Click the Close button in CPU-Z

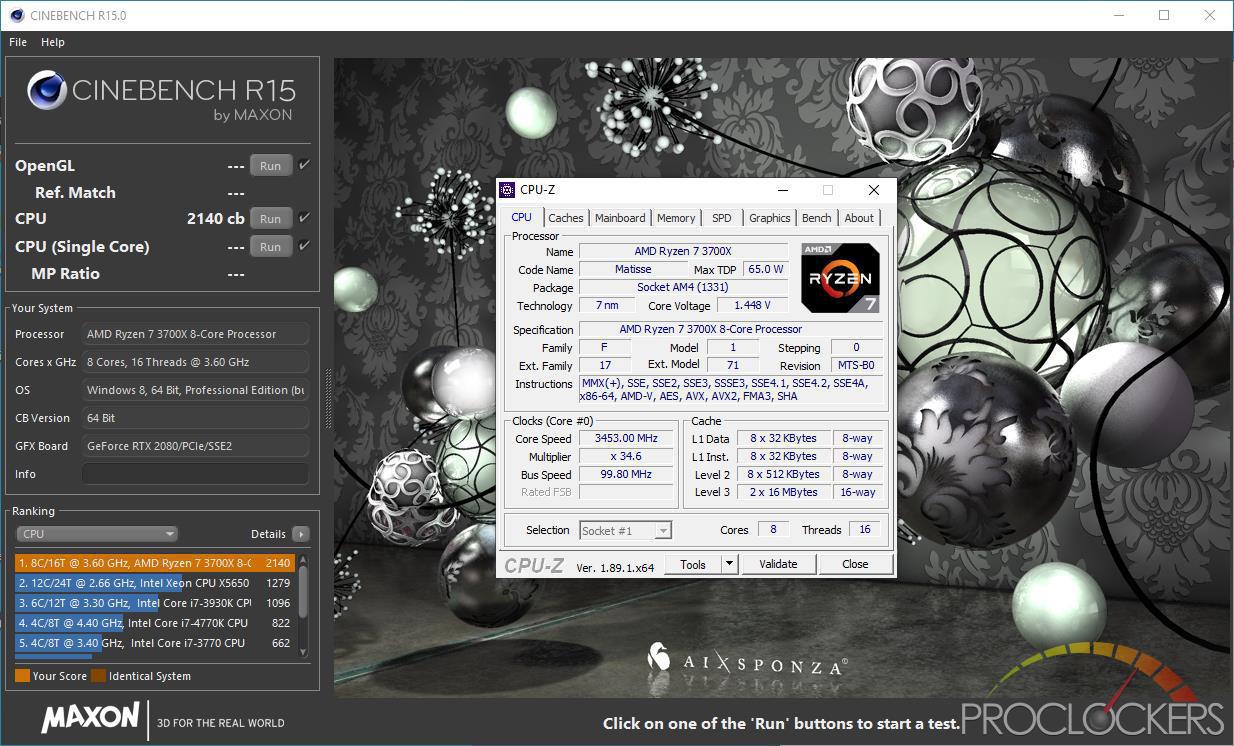[855, 564]
